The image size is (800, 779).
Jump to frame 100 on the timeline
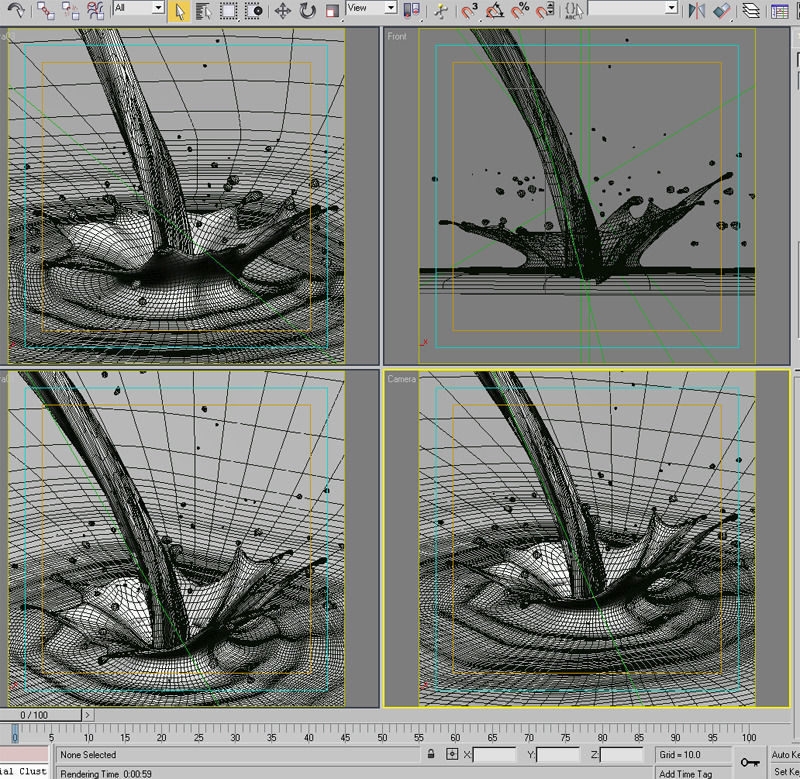tap(749, 737)
